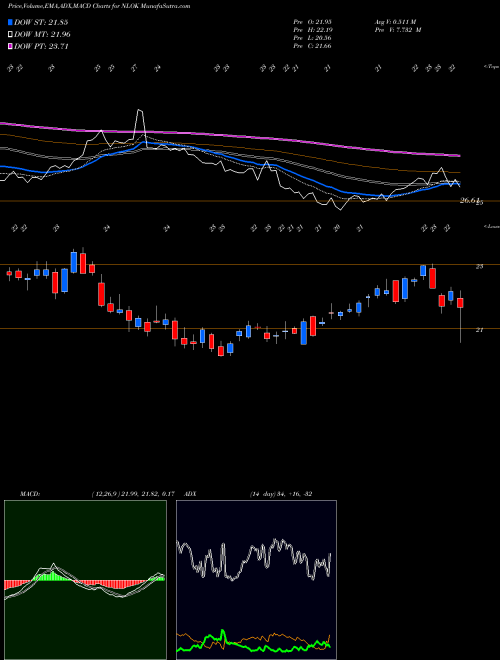Screen dimensions: 500x660
Task: Select the 'DOW PT: 23.71' legend text
Action: pyautogui.click(x=41, y=46)
